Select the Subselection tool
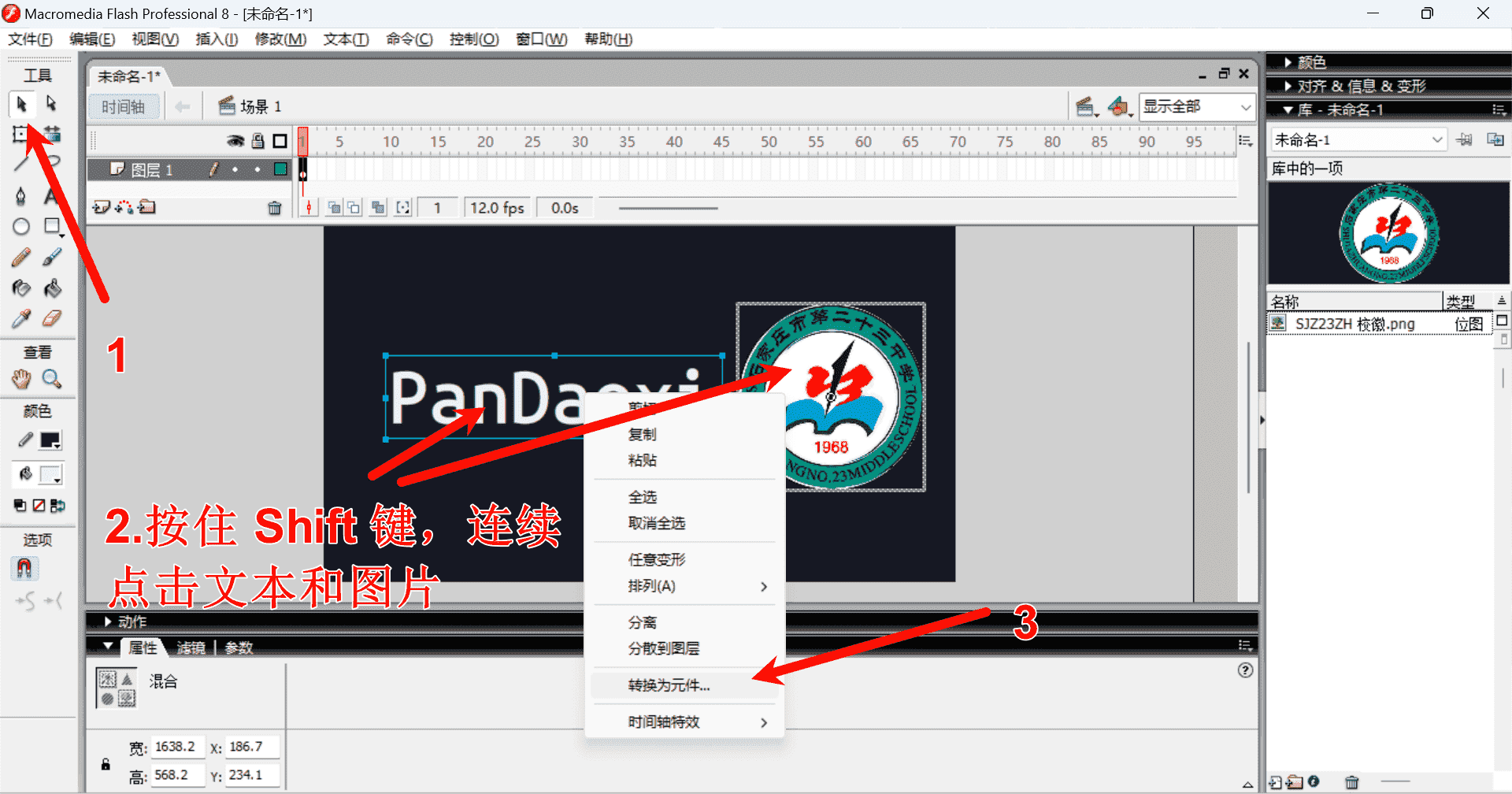The width and height of the screenshot is (1512, 794). (51, 104)
